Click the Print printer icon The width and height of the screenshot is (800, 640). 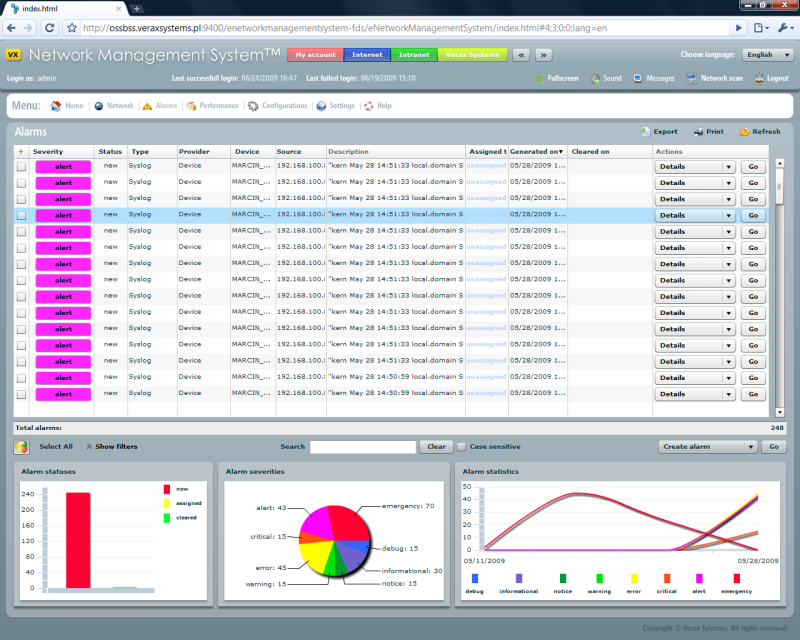click(x=698, y=132)
